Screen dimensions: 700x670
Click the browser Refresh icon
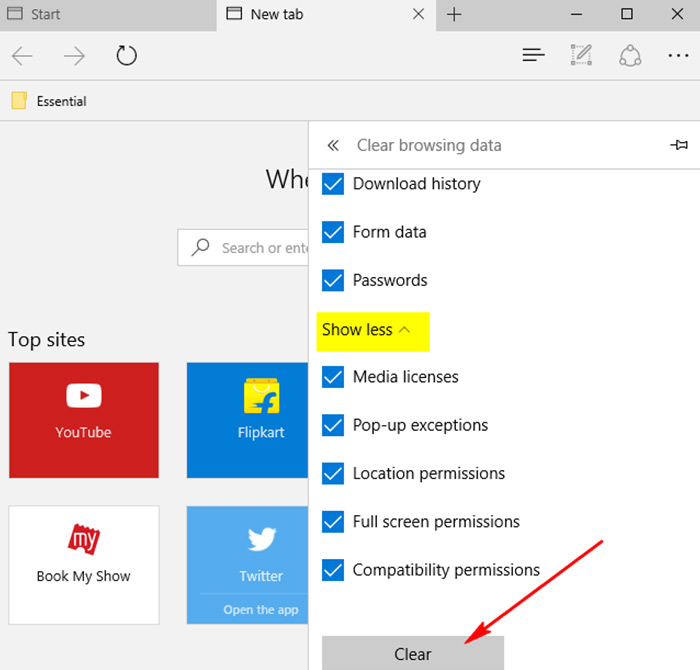point(126,56)
